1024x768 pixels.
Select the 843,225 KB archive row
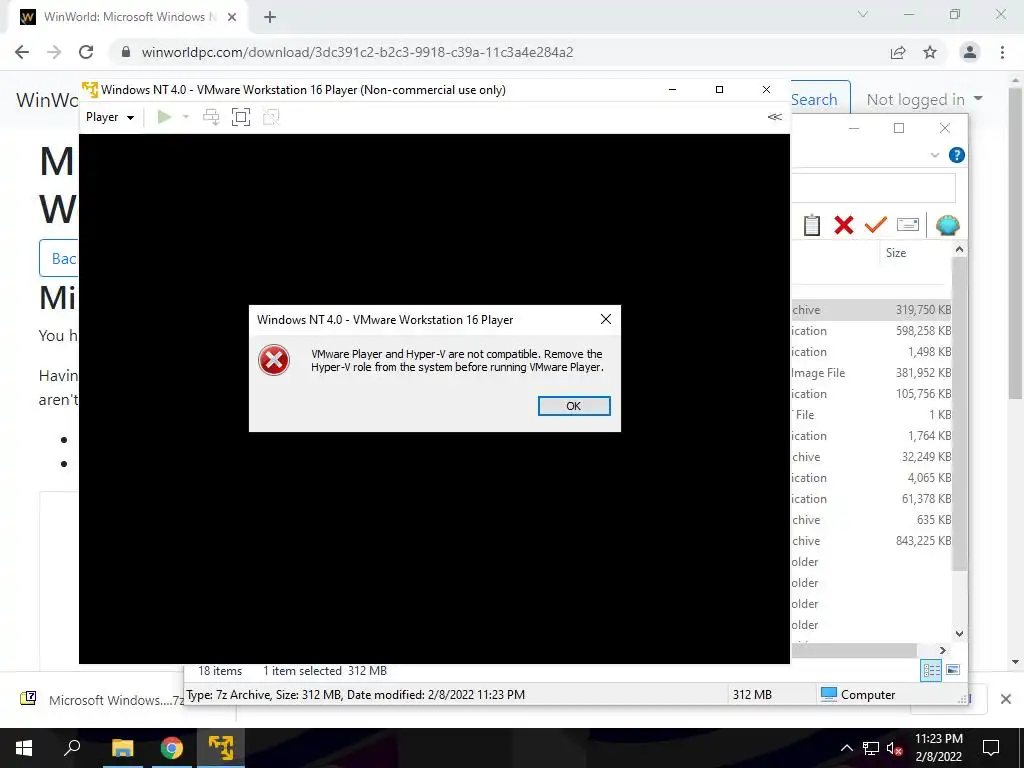tap(871, 541)
